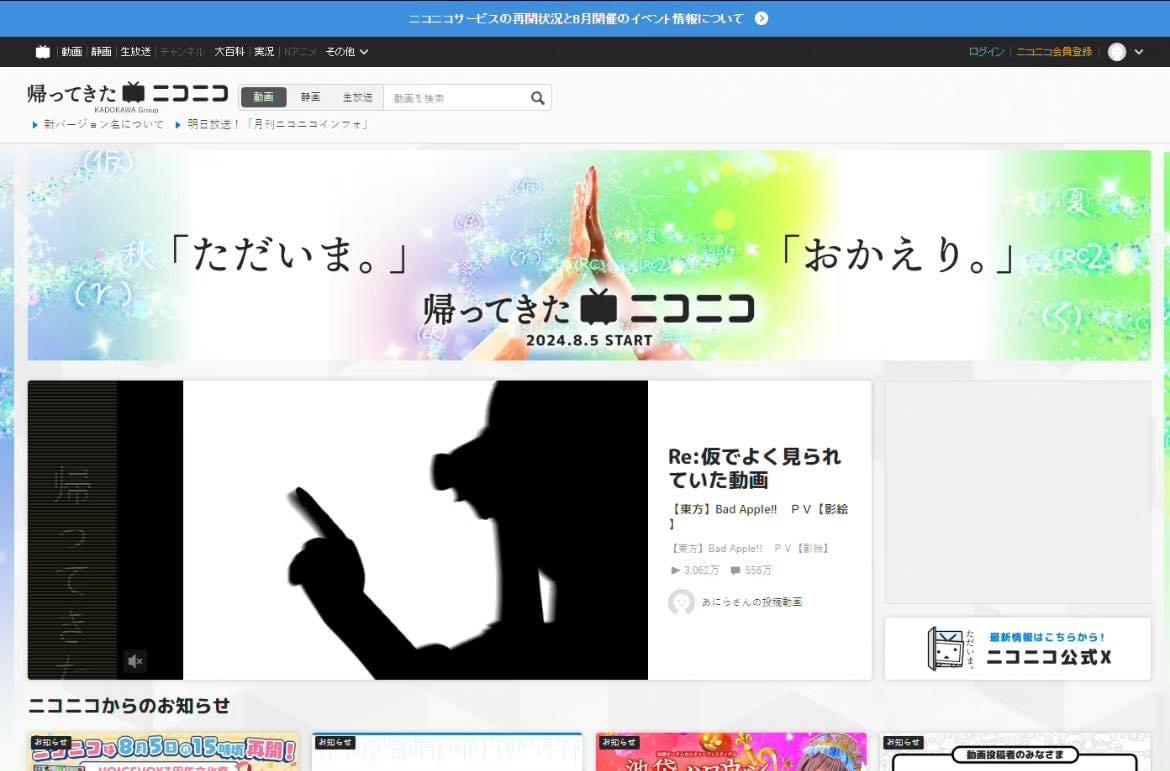Click the ニコニコ会員登録 link
The height and width of the screenshot is (771, 1170).
(1054, 51)
